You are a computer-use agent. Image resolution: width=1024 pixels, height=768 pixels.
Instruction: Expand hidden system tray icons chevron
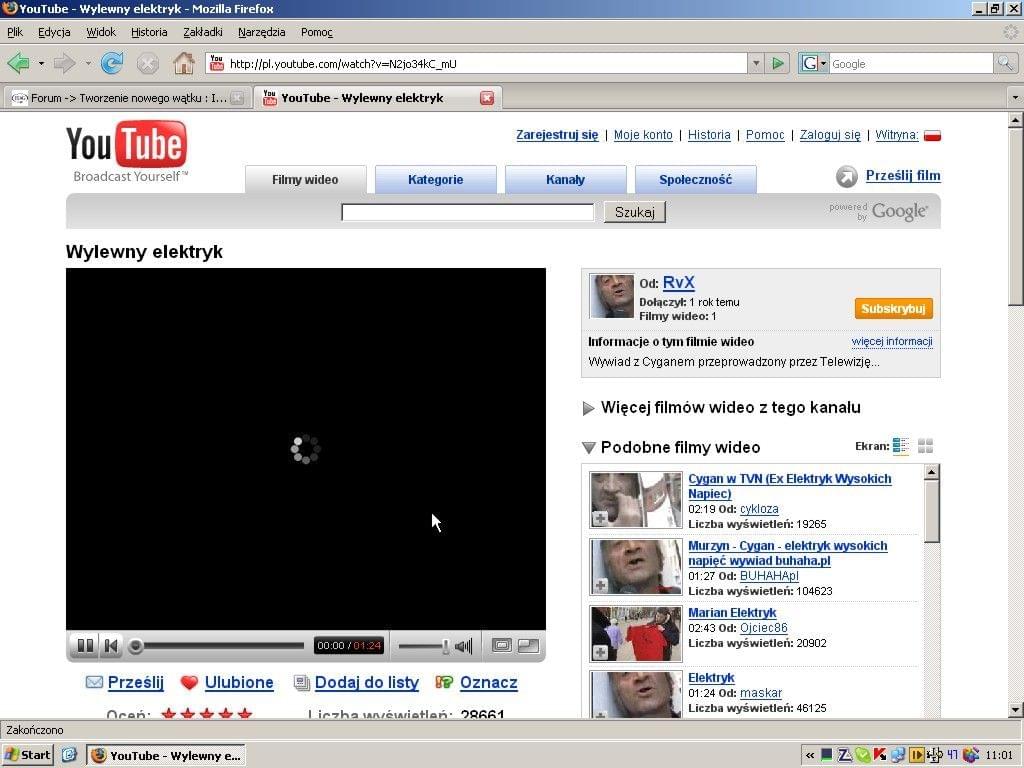810,756
